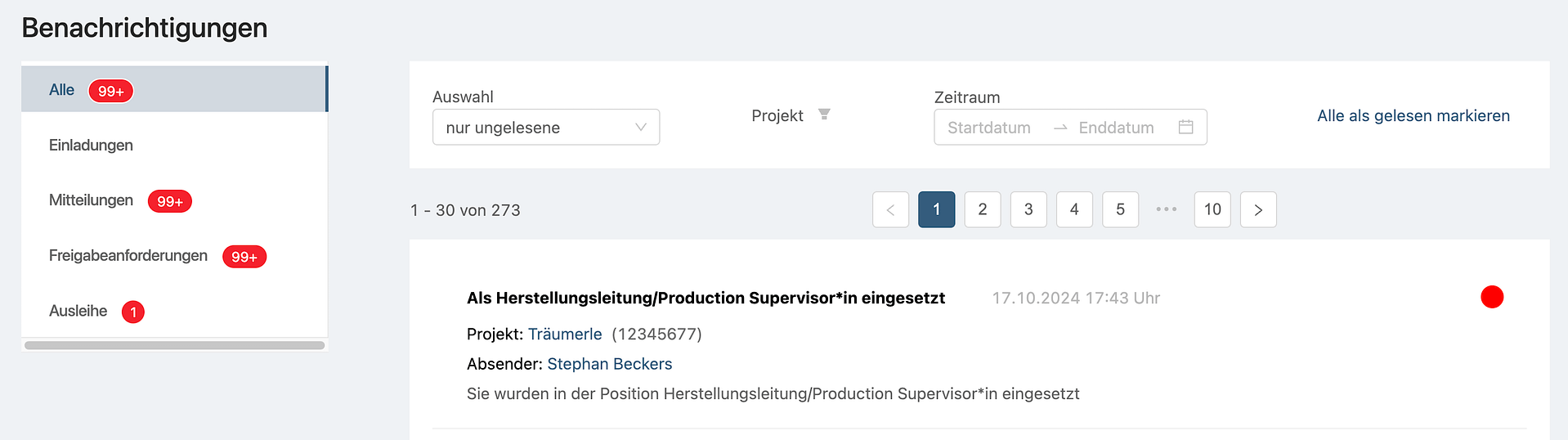Click sender Stephan Beckers link

[x=609, y=364]
